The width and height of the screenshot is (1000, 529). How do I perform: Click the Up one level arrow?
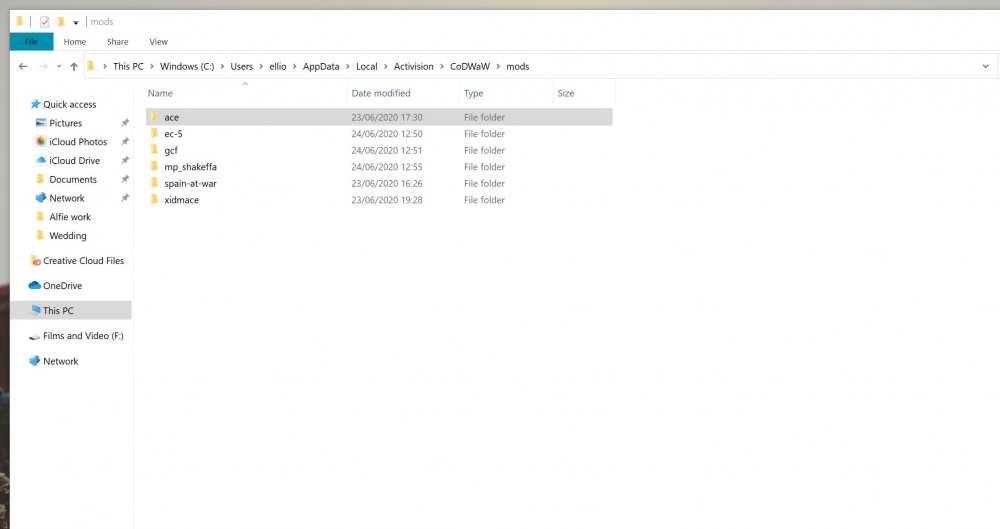74,67
